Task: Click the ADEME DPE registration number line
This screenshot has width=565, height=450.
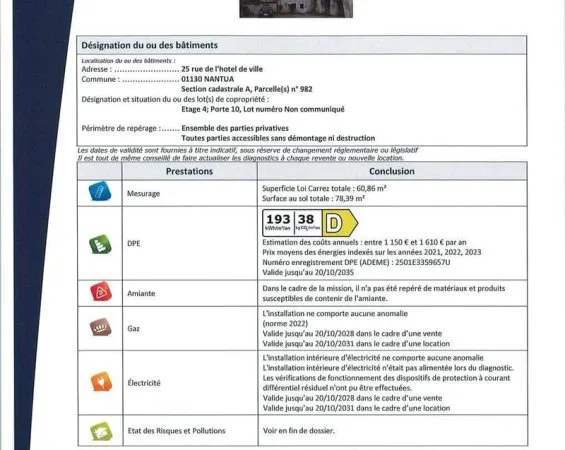Action: (356, 262)
